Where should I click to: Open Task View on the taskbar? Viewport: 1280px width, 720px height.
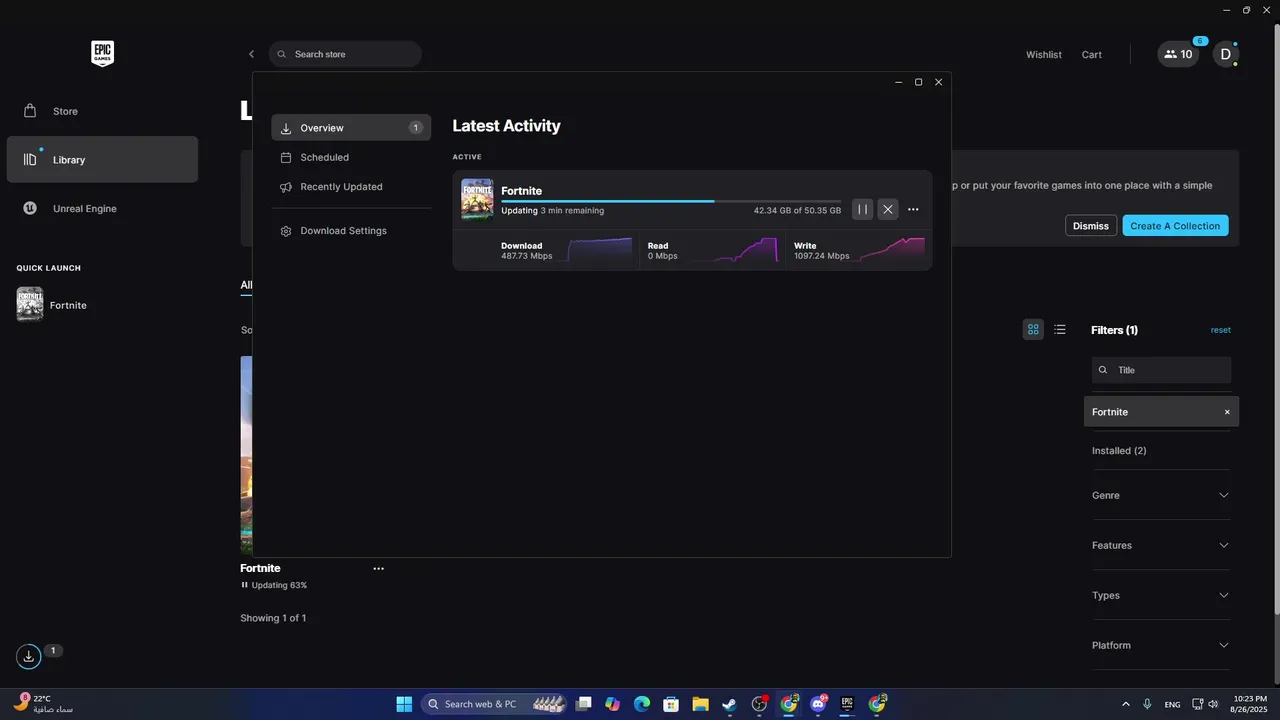coord(584,704)
